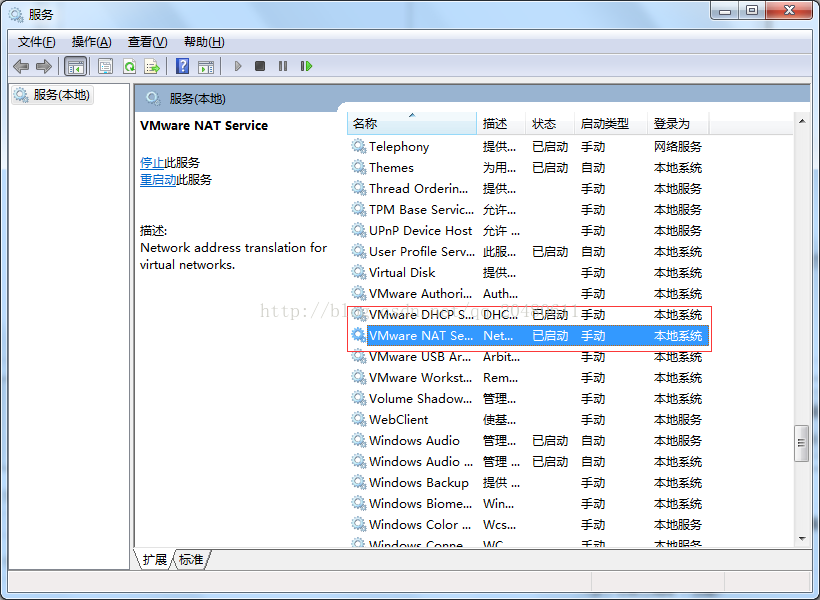
Task: Select the Windows Biome... service
Action: 528,503
